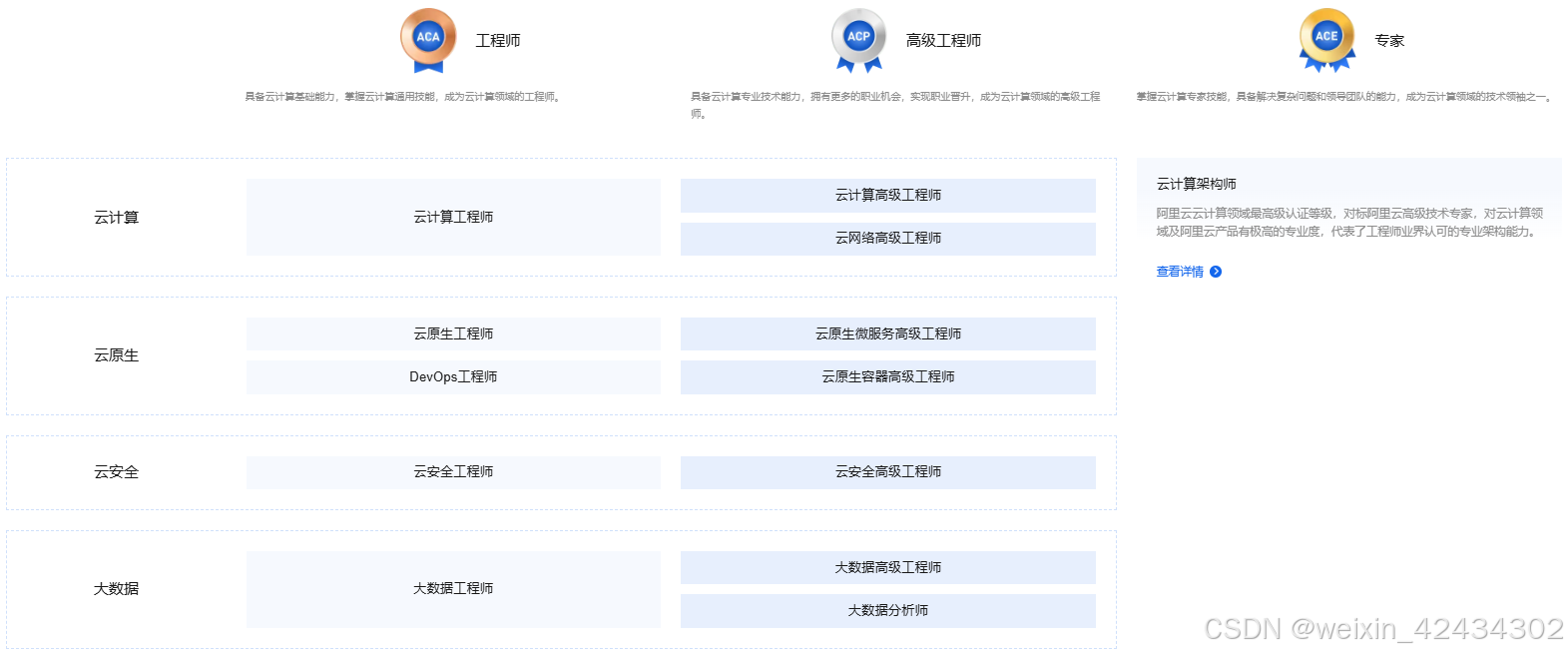Open the 查看详情 link
Viewport: 1568px width, 656px height.
[x=1180, y=272]
